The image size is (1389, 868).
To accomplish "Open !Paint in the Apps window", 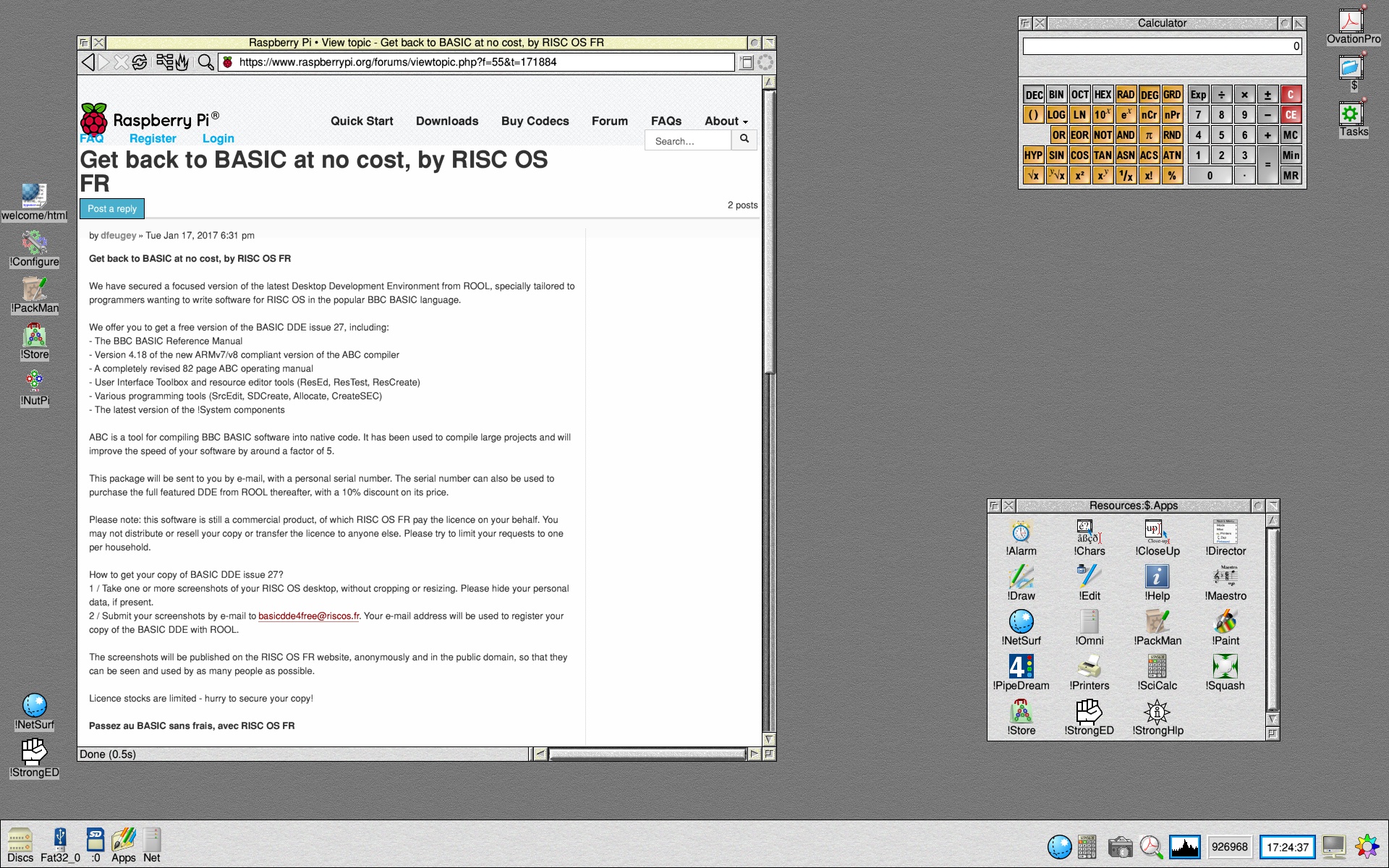I will (1226, 628).
